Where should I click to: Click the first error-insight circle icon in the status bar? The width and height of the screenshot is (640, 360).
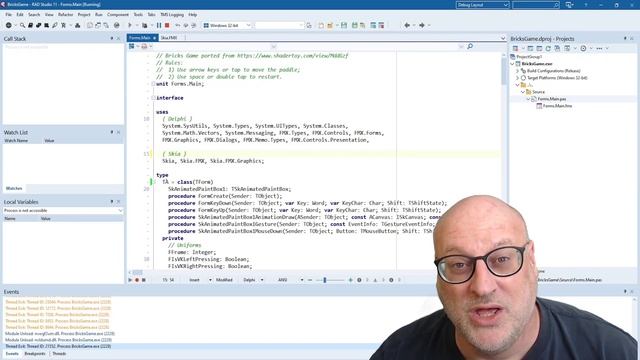click(x=359, y=280)
